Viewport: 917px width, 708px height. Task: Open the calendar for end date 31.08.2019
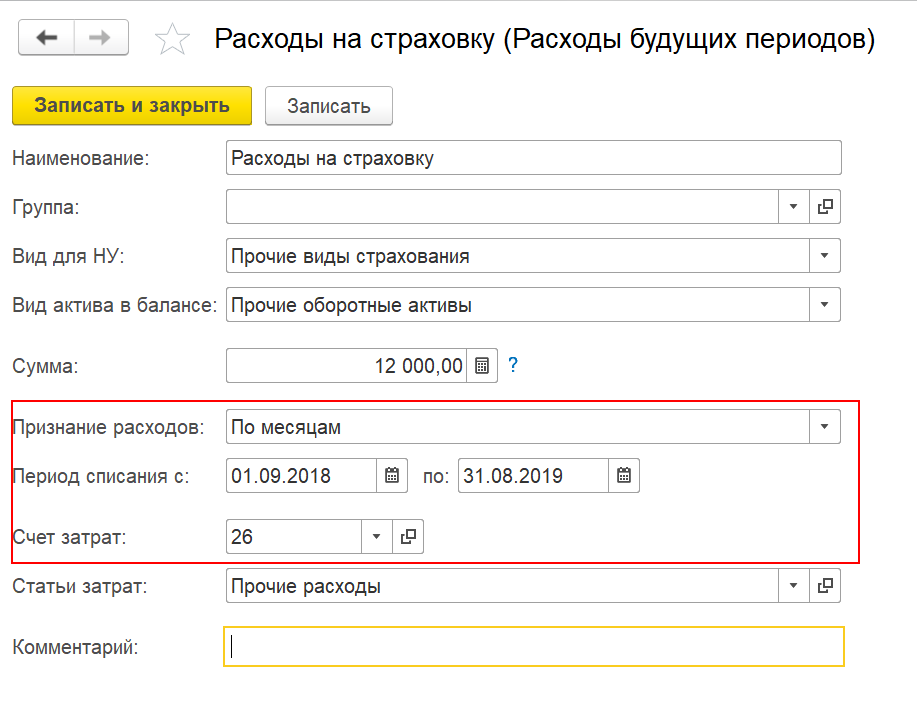point(623,476)
